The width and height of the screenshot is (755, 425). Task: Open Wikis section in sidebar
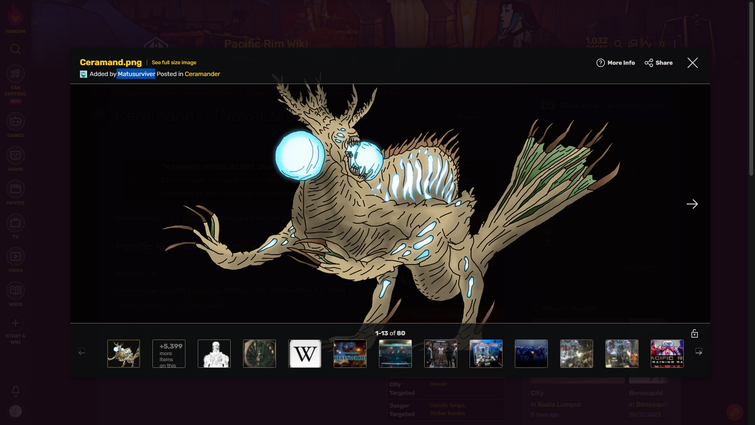coord(15,294)
